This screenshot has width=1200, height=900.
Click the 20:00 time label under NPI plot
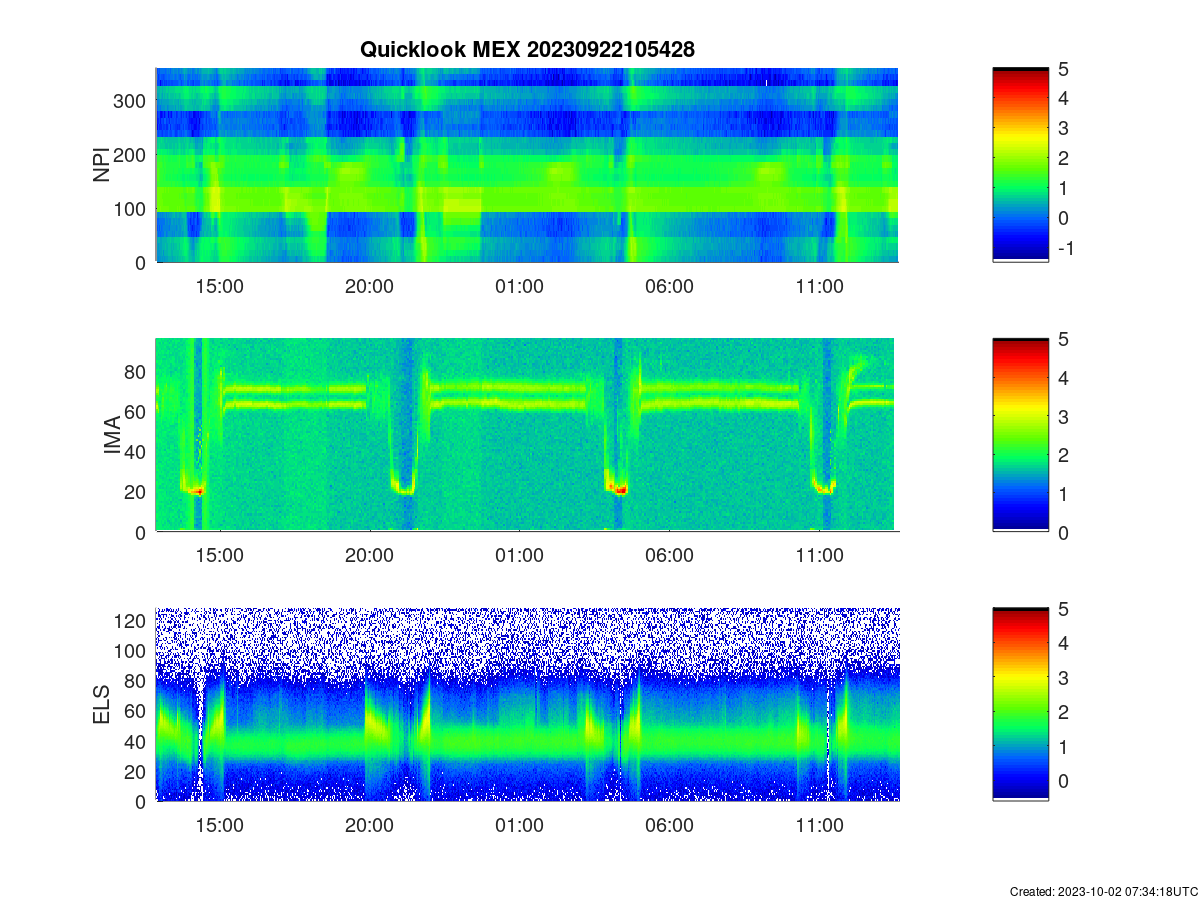[370, 287]
